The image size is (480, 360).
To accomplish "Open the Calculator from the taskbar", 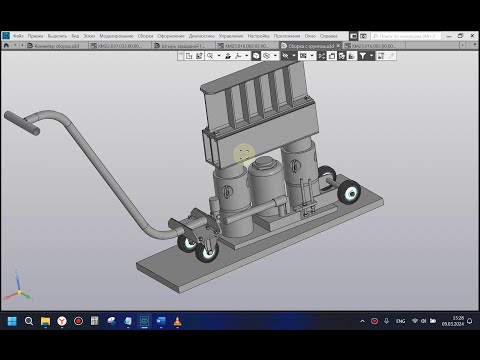I will click(95, 321).
